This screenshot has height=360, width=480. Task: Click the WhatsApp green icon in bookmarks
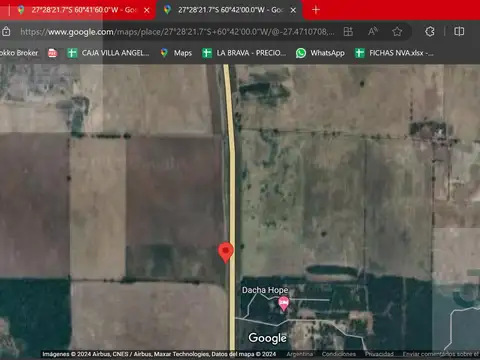pyautogui.click(x=301, y=53)
